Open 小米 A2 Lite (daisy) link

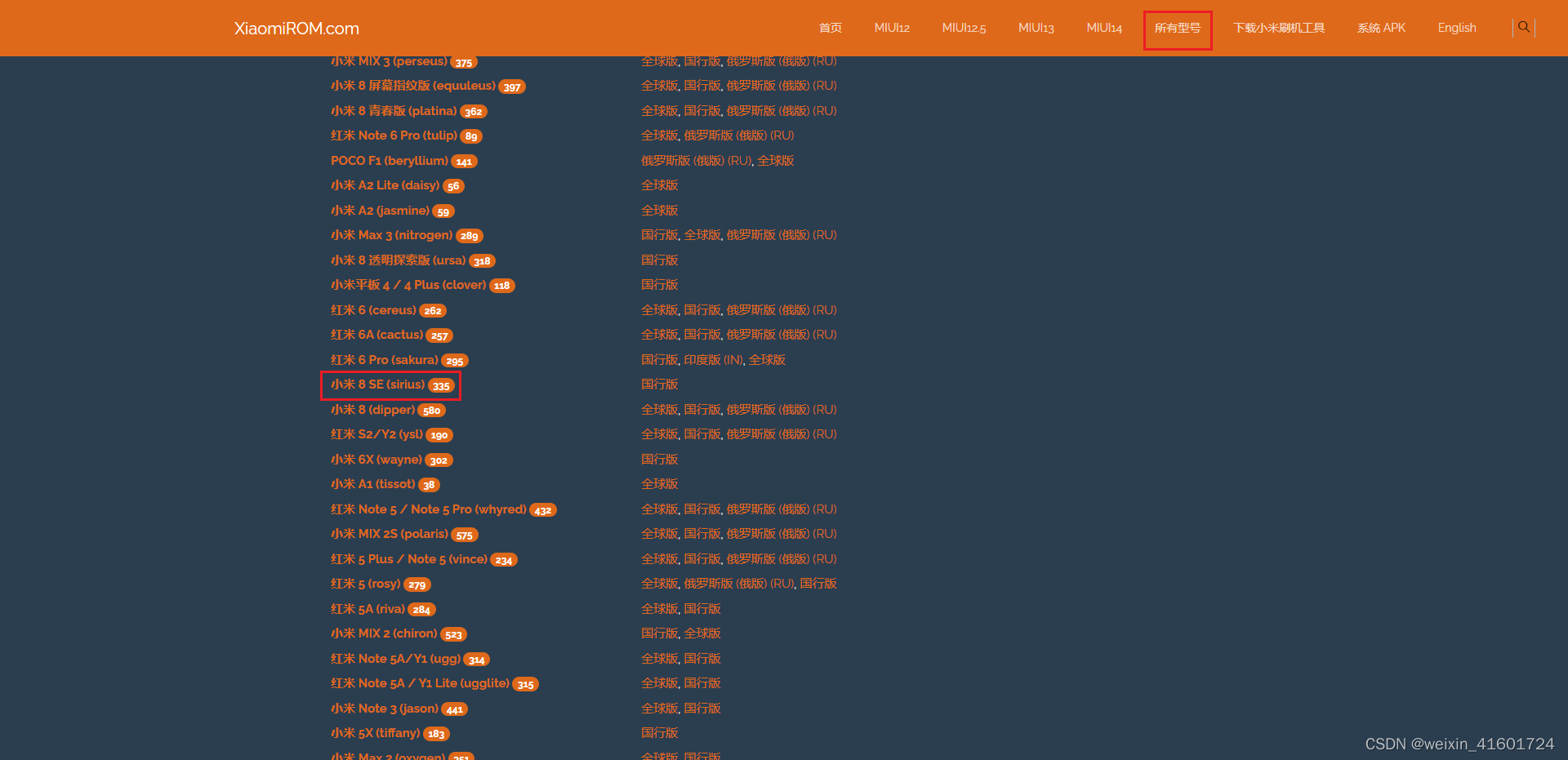pyautogui.click(x=385, y=185)
